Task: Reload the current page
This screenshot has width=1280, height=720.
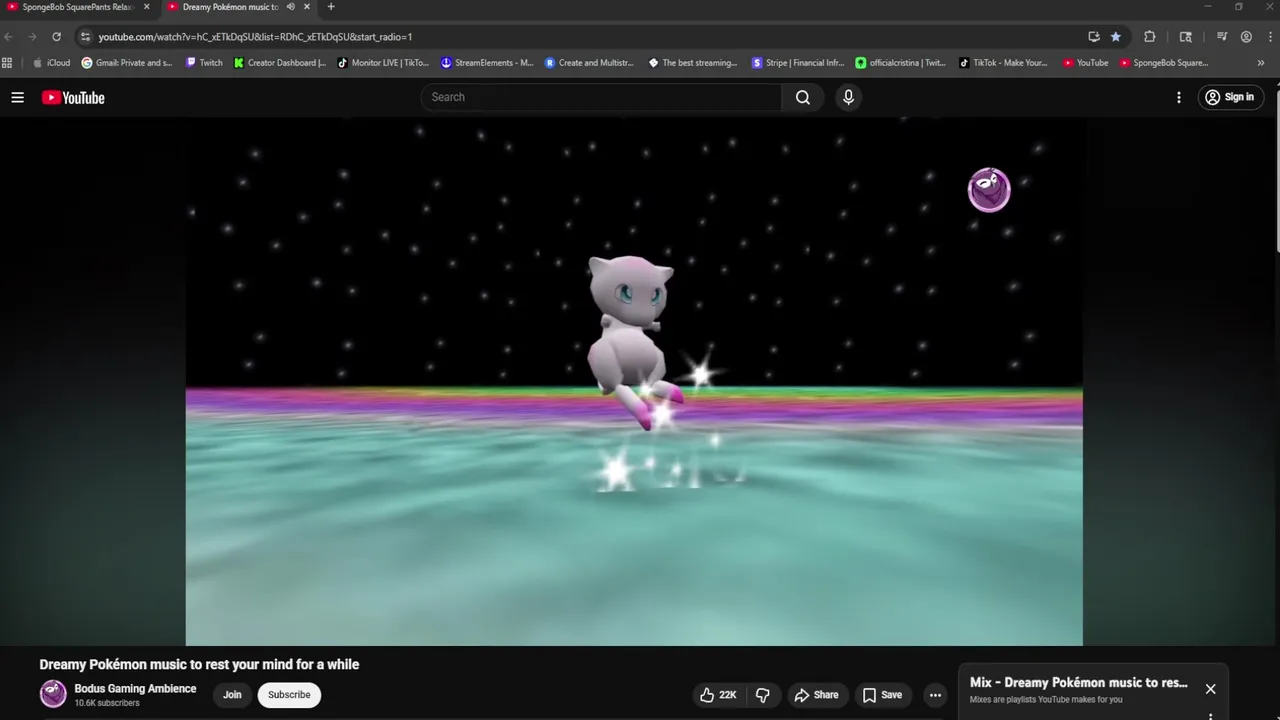Action: 56,37
